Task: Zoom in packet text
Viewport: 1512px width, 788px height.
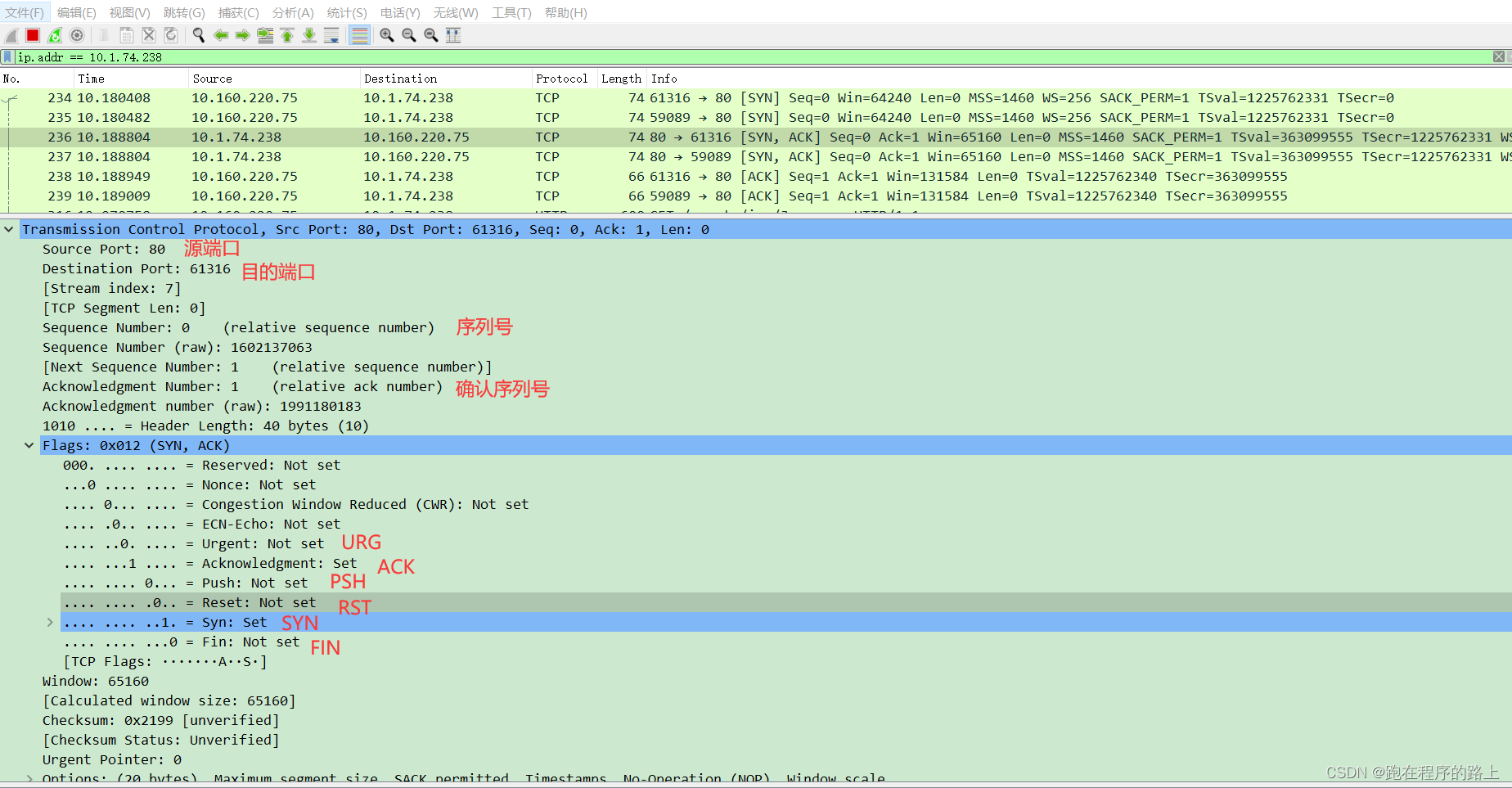Action: 387,35
